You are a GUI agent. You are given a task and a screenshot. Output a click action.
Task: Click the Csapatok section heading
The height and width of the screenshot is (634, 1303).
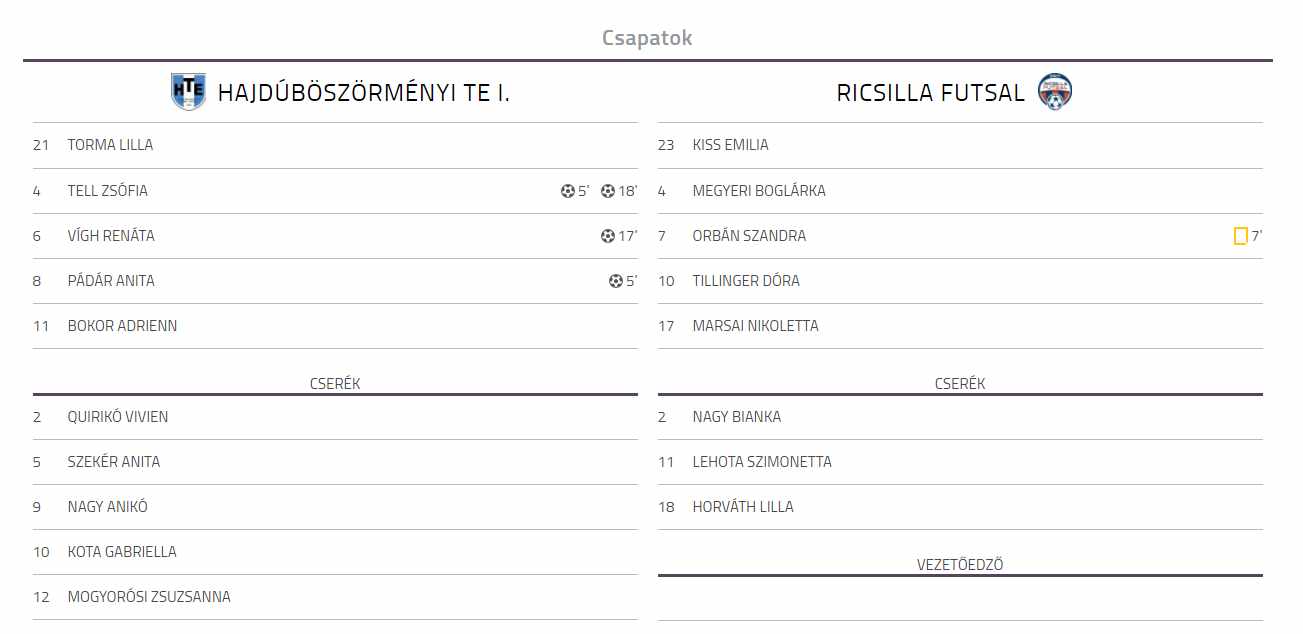pyautogui.click(x=647, y=38)
